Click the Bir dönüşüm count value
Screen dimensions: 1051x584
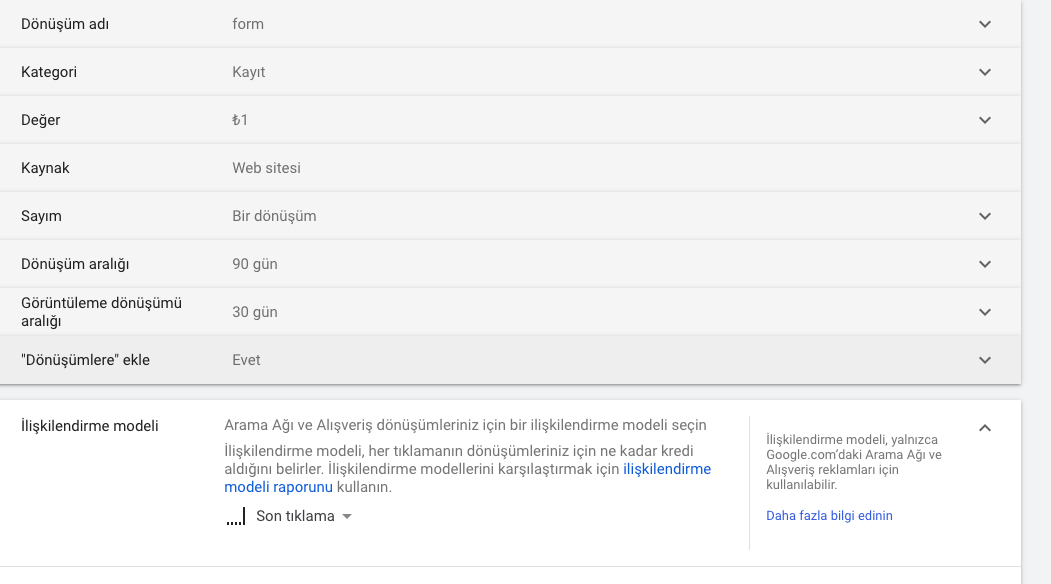pos(274,216)
